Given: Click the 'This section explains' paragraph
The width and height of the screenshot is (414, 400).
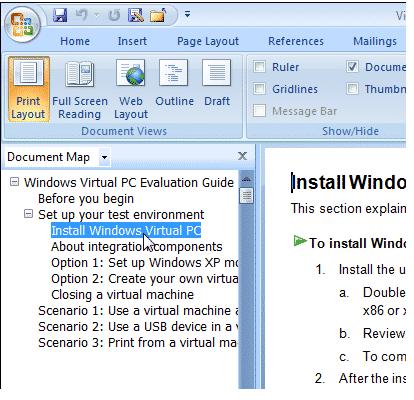Looking at the screenshot, I should point(348,209).
